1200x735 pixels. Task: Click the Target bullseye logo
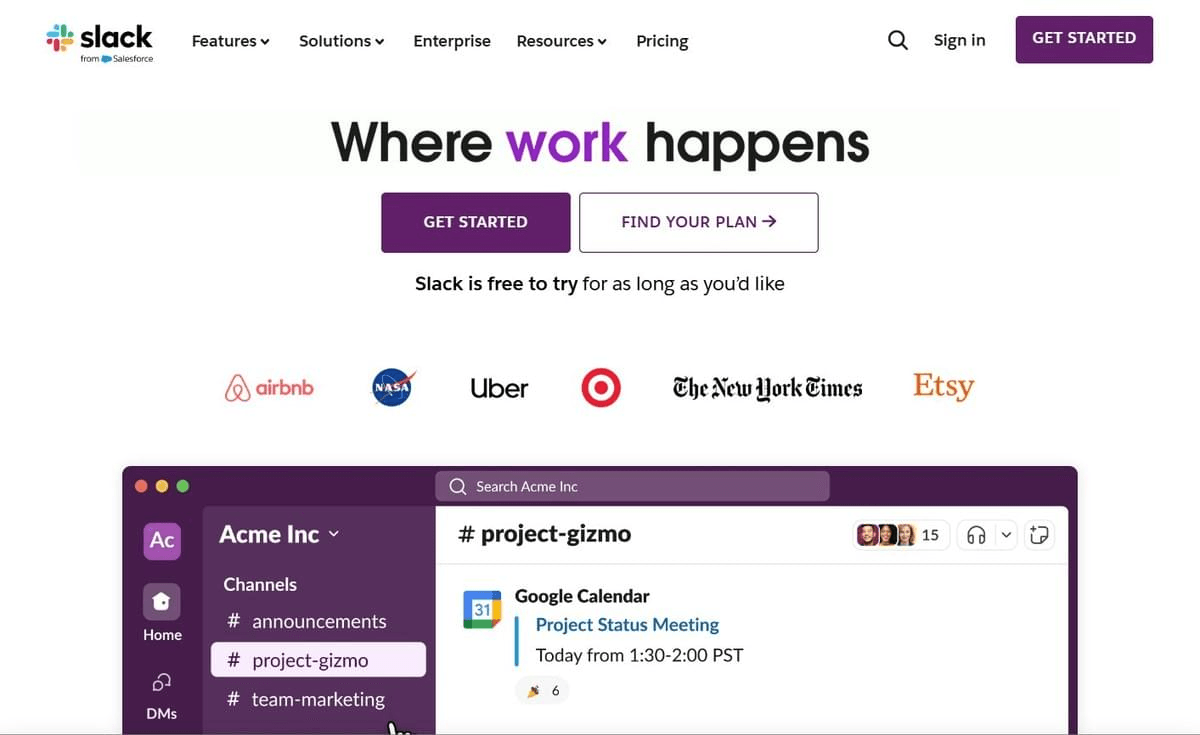point(600,387)
